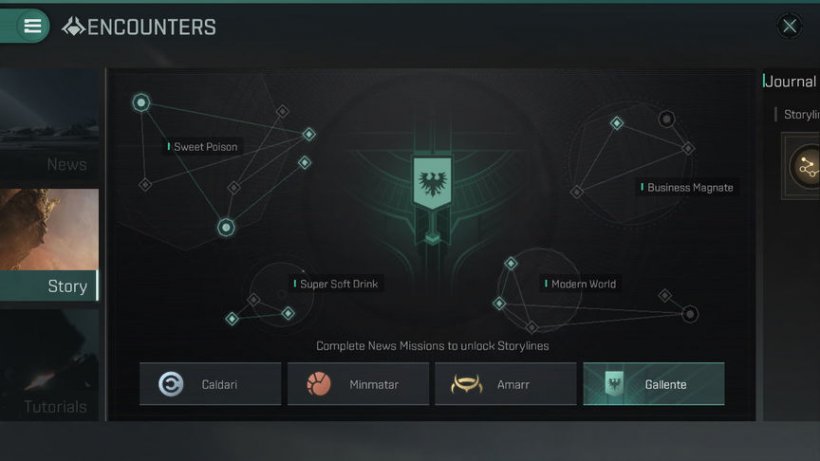Click the Minmatar faction logo icon
The width and height of the screenshot is (820, 461).
tap(318, 384)
